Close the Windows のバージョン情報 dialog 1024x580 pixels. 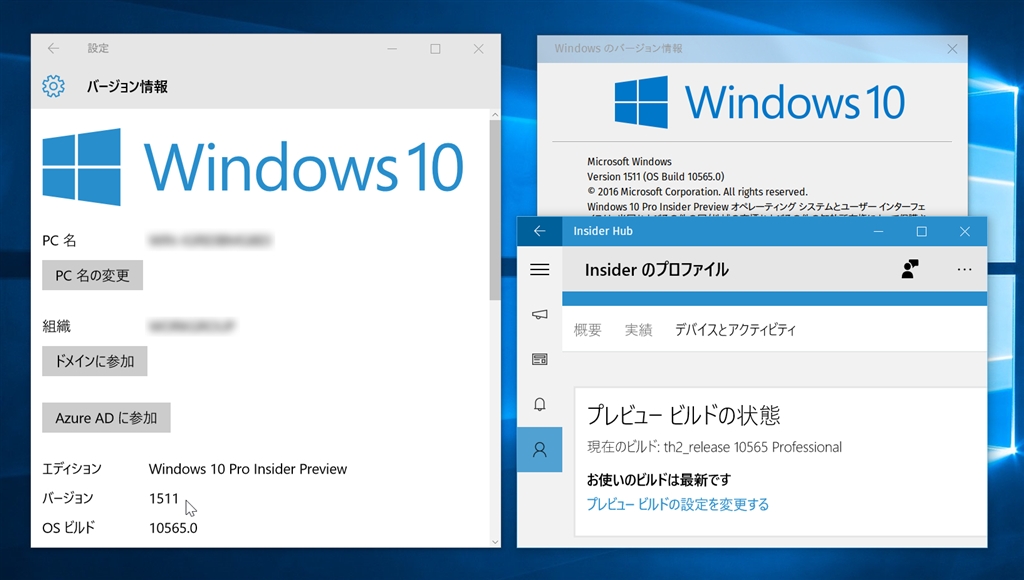952,49
